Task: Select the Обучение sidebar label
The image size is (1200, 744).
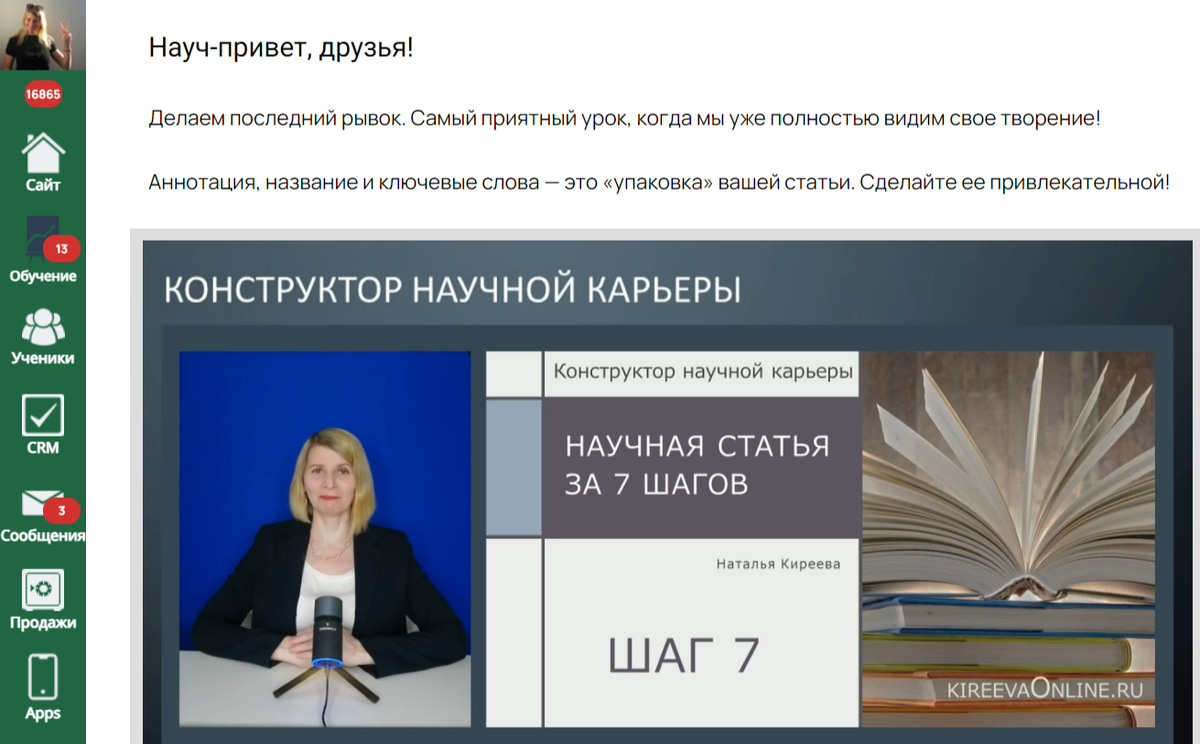Action: pyautogui.click(x=43, y=276)
